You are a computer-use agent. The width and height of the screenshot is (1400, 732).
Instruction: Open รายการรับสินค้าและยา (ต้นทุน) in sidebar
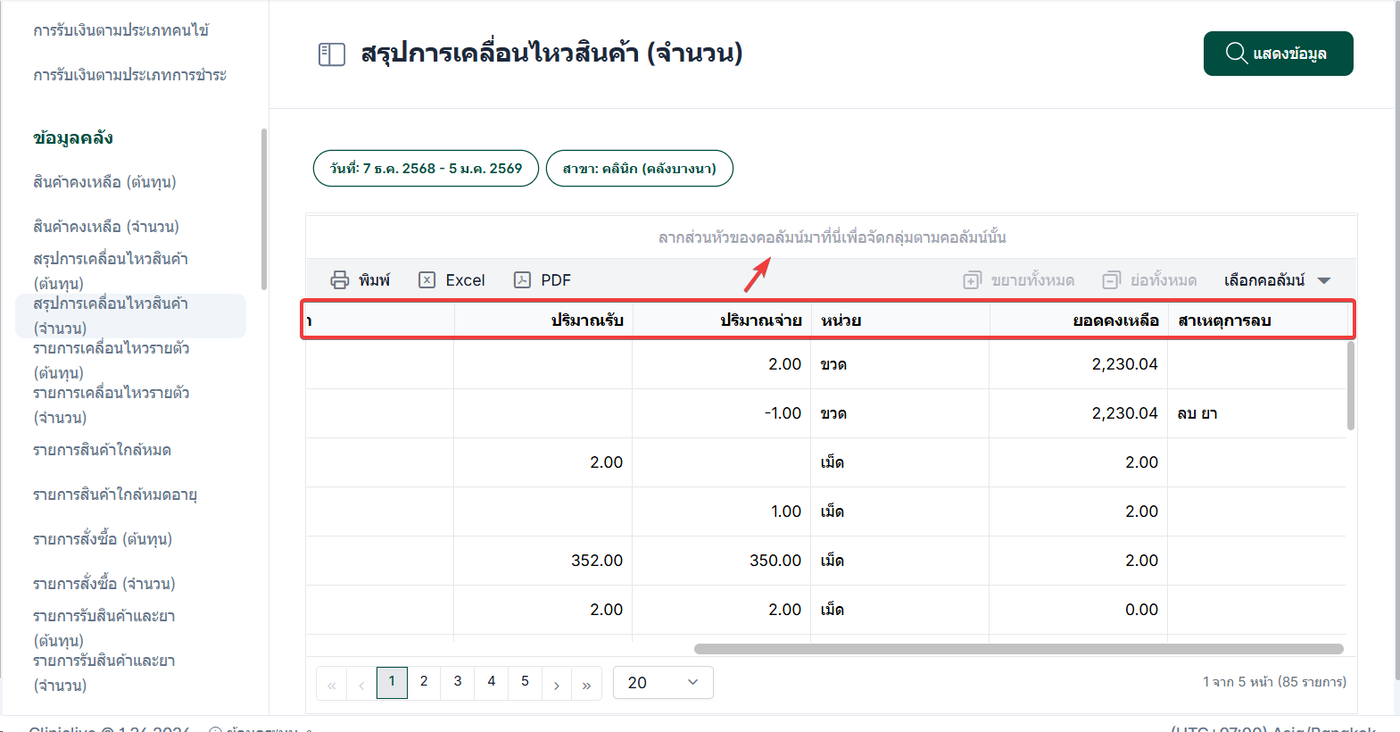(x=104, y=628)
